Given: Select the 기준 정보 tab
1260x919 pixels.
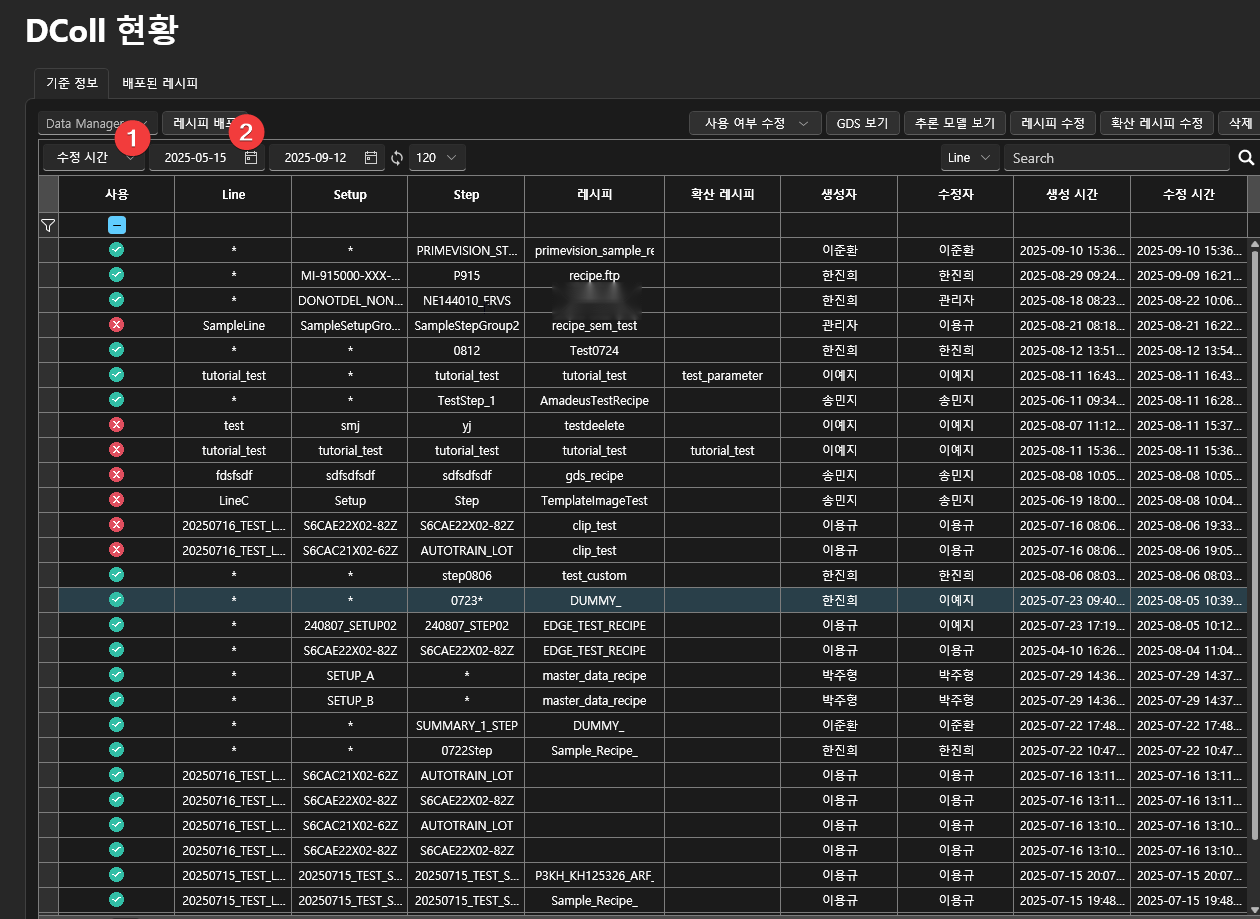Looking at the screenshot, I should (x=72, y=83).
